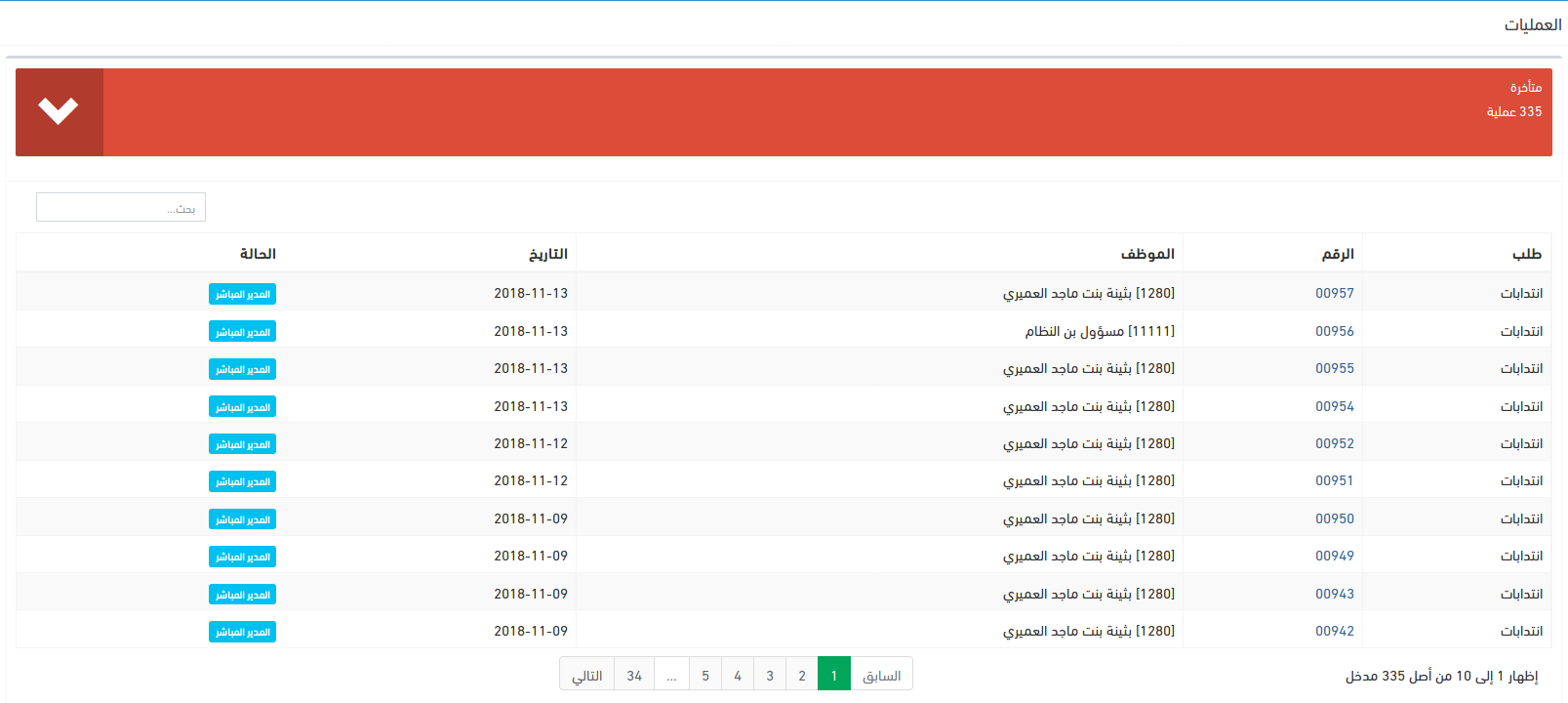
Task: Click status badge for request 00957
Action: coord(242,294)
